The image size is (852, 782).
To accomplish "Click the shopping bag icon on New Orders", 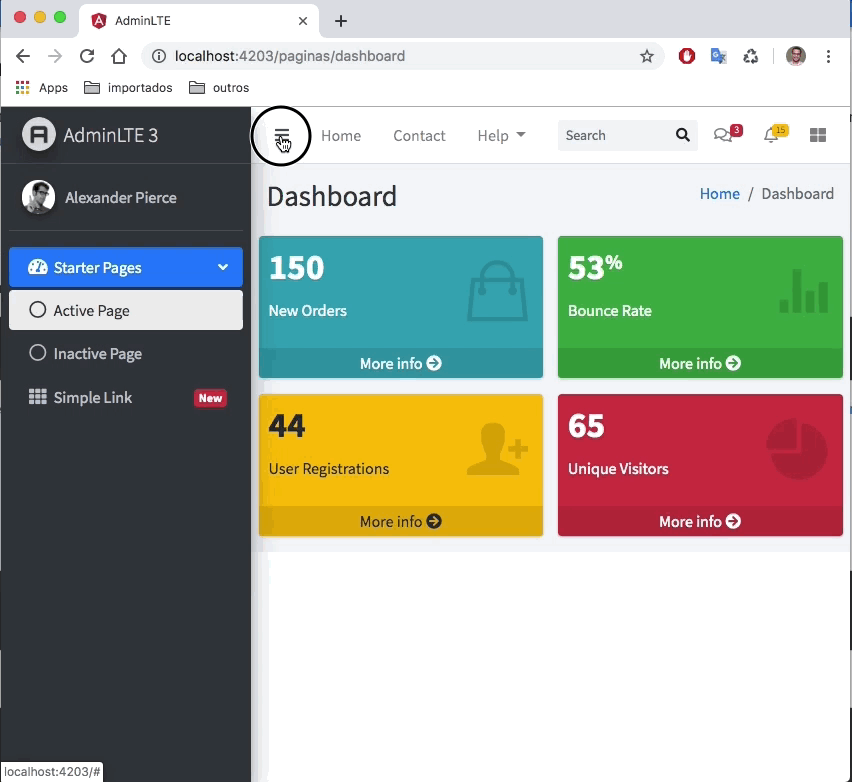I will click(497, 291).
